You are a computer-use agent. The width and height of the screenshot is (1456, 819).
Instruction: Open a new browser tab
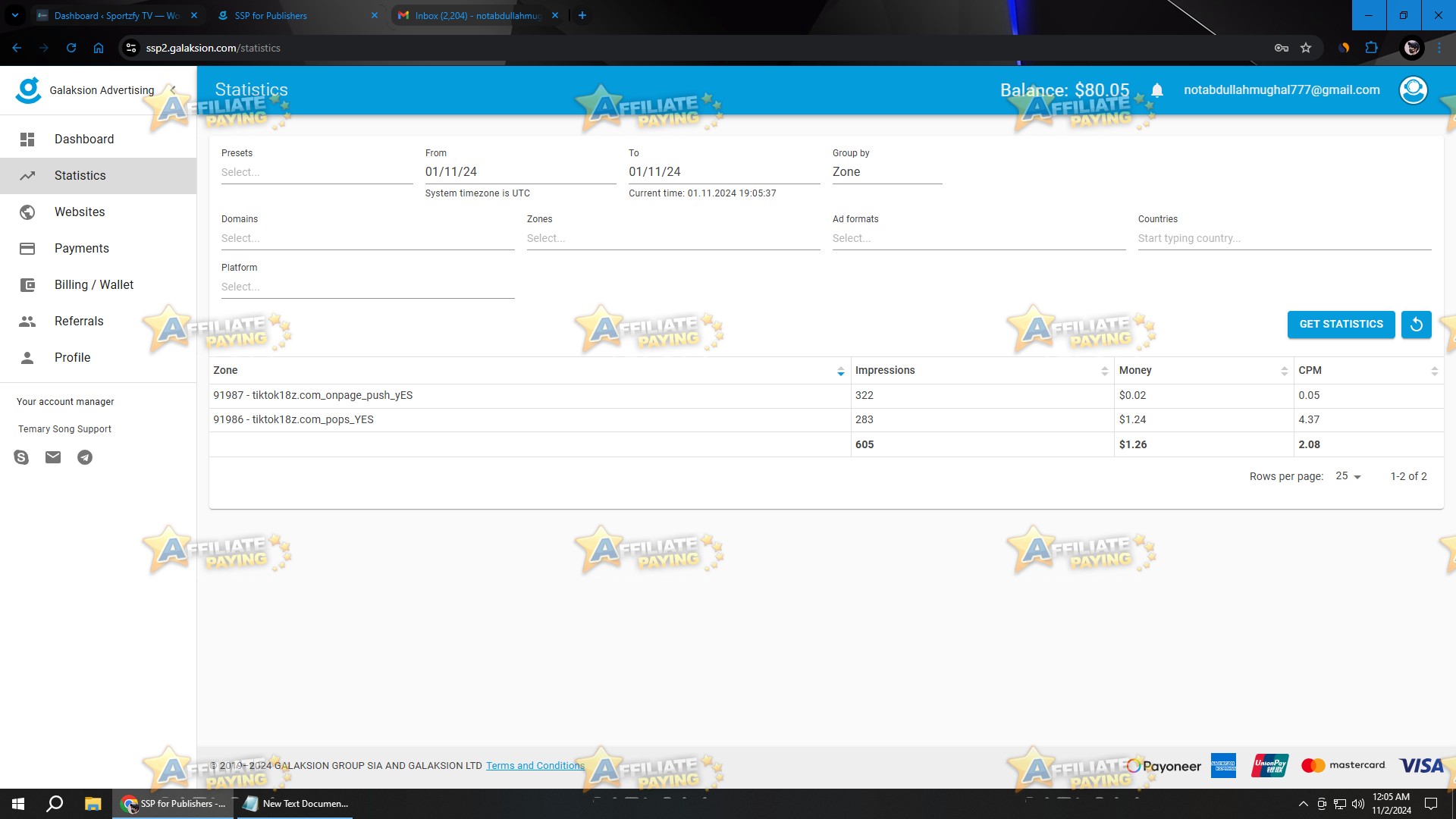582,15
